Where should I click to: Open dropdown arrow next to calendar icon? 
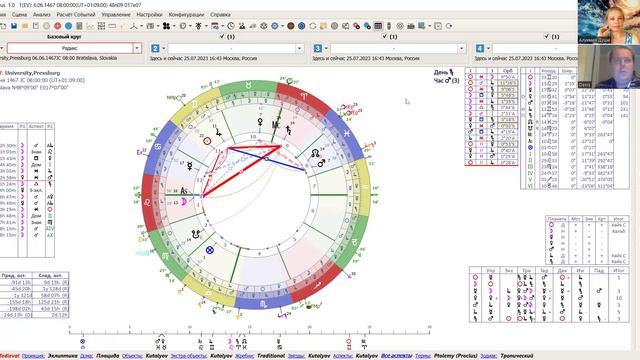[222, 26]
